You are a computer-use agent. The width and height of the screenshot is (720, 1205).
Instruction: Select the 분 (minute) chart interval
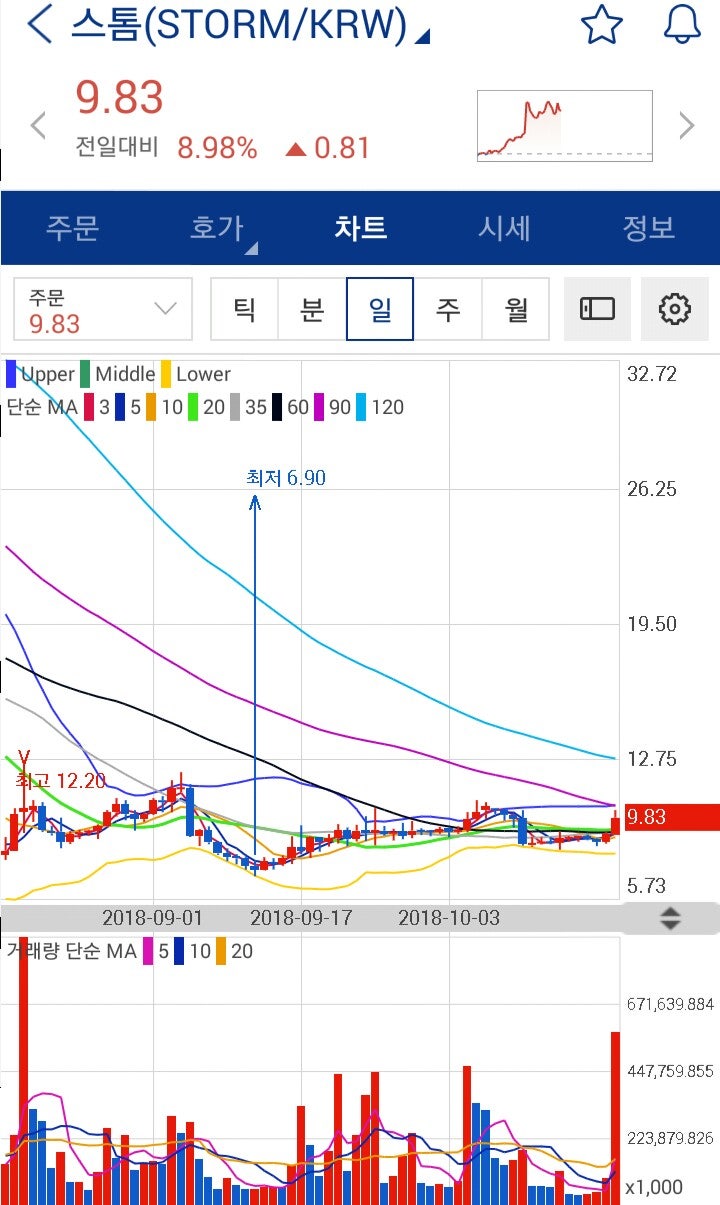[312, 310]
